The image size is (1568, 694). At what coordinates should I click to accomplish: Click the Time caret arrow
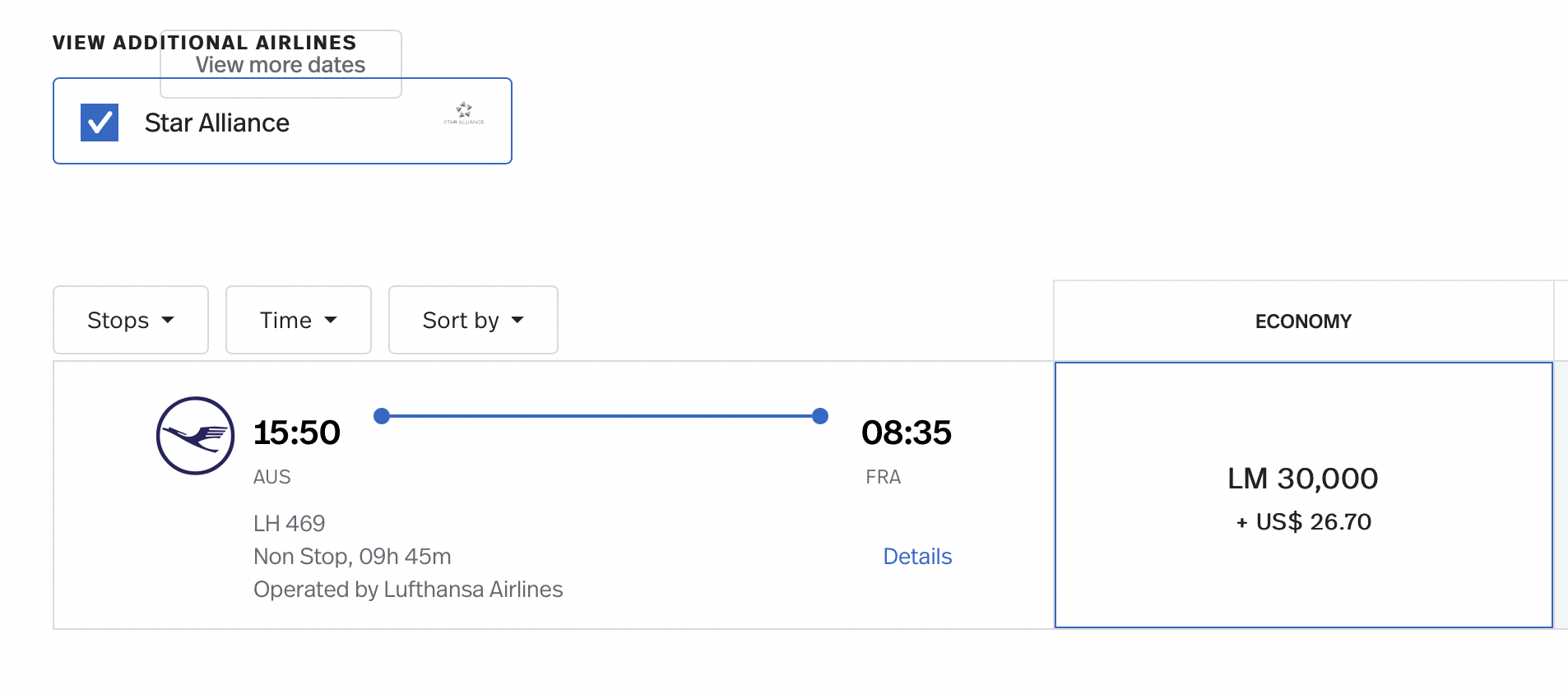pos(331,320)
